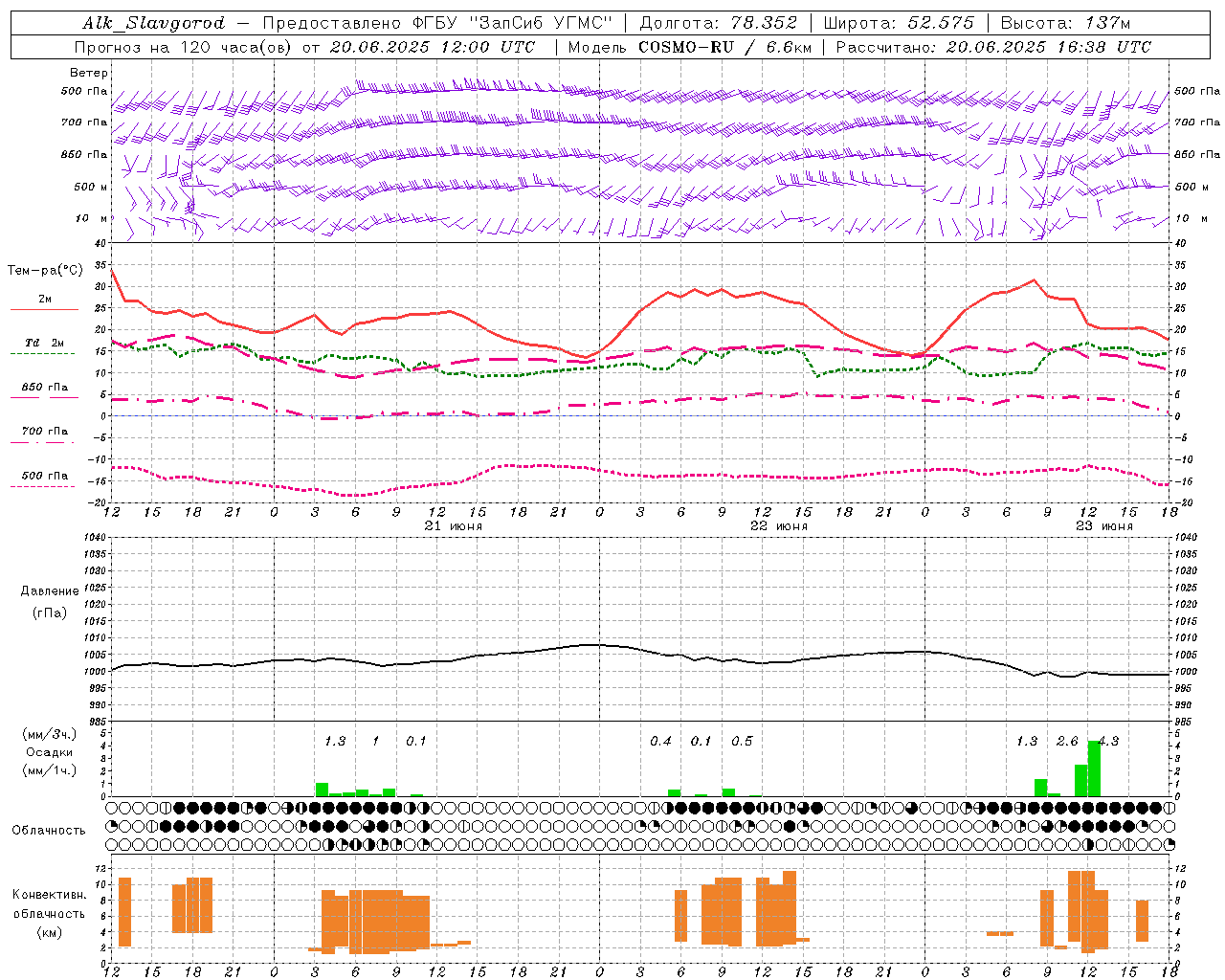
Task: Click the Осадки precipitation label
Action: pyautogui.click(x=50, y=752)
